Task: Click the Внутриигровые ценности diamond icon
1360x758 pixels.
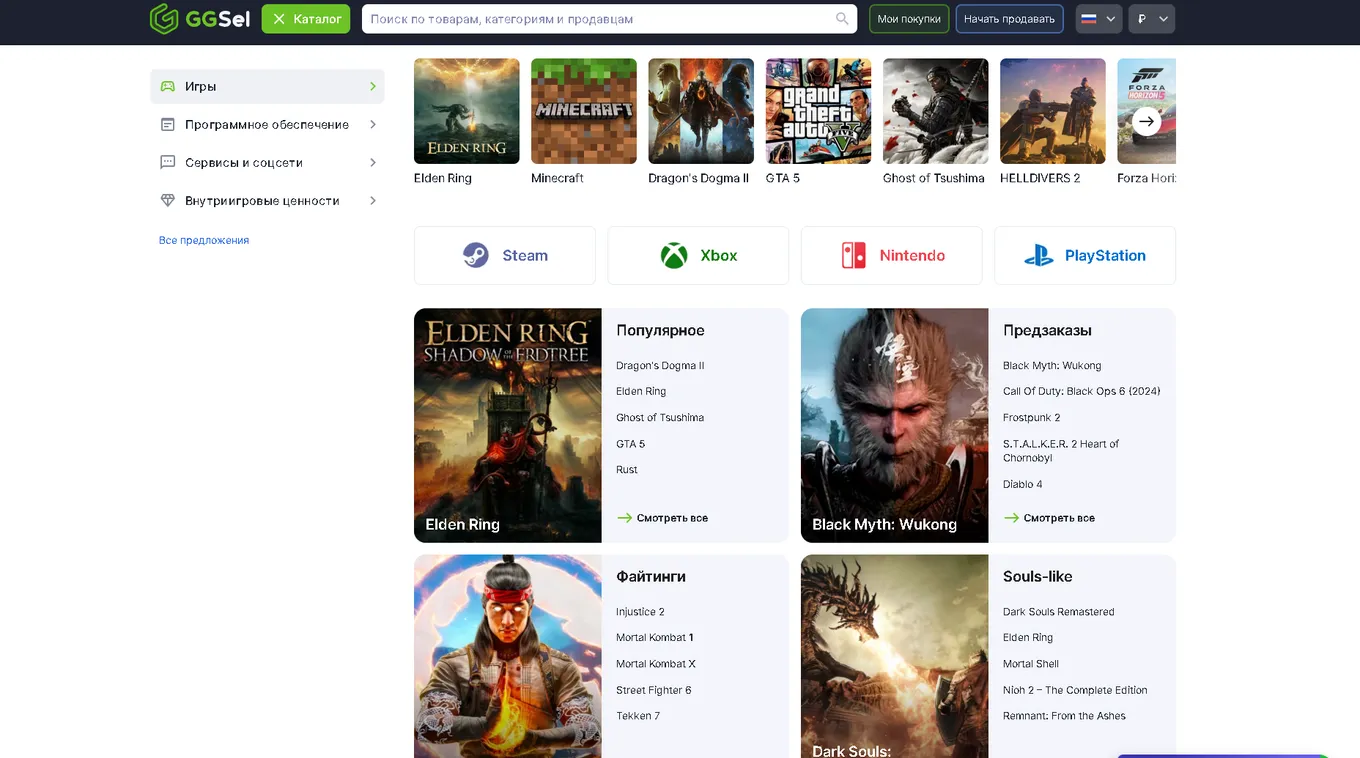Action: [x=168, y=201]
